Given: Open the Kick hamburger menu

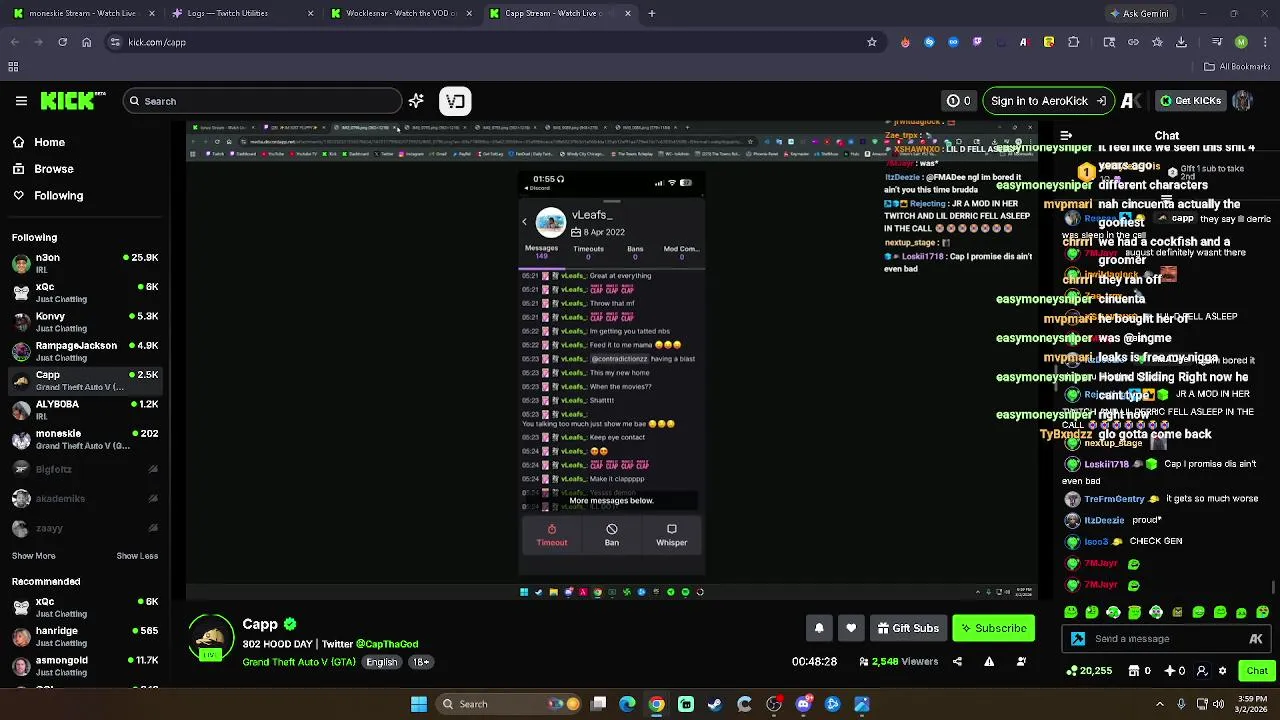Looking at the screenshot, I should click(21, 101).
